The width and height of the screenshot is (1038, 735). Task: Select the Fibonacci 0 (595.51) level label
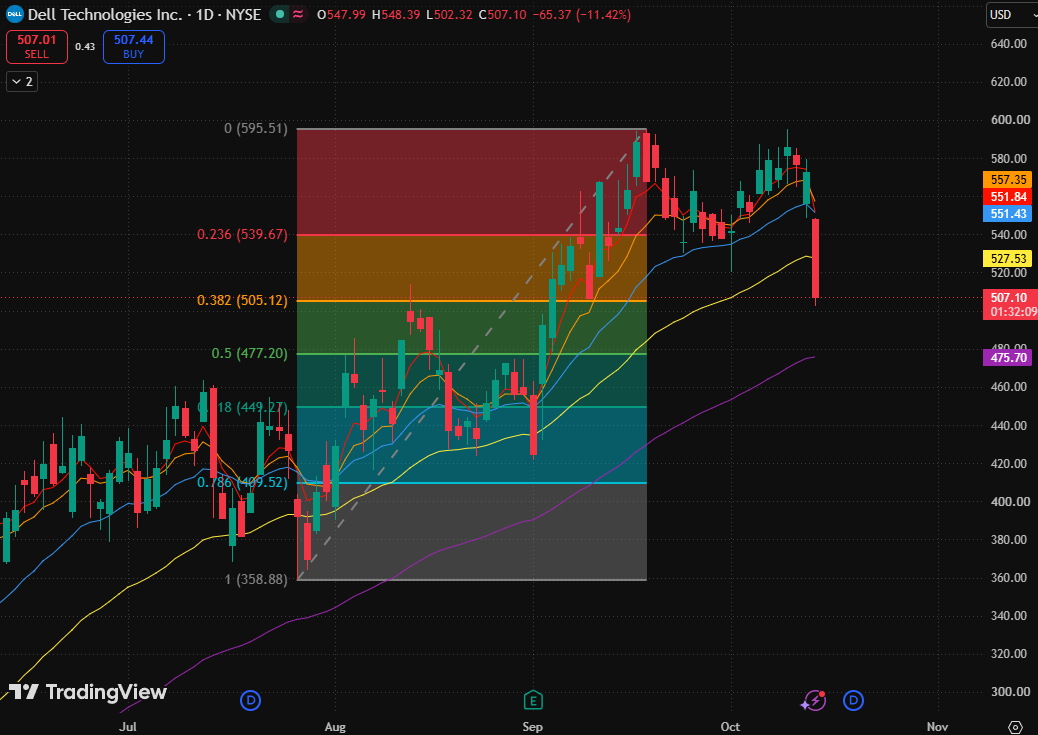[x=256, y=128]
